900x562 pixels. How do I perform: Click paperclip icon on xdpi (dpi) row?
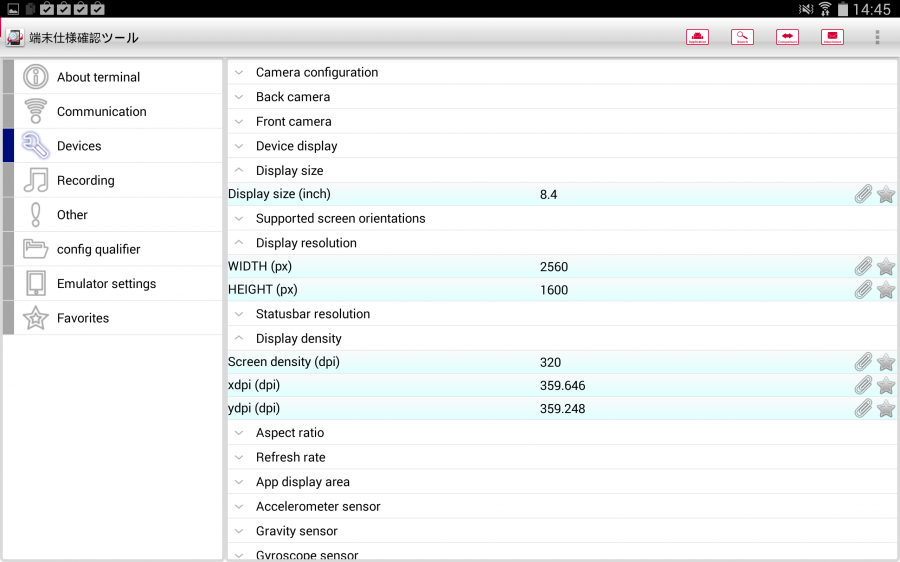tap(862, 385)
